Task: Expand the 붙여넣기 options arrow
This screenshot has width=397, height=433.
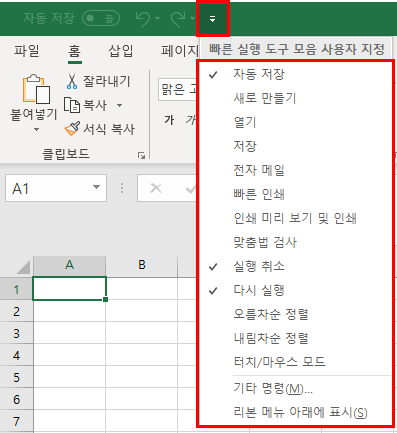Action: pos(36,129)
